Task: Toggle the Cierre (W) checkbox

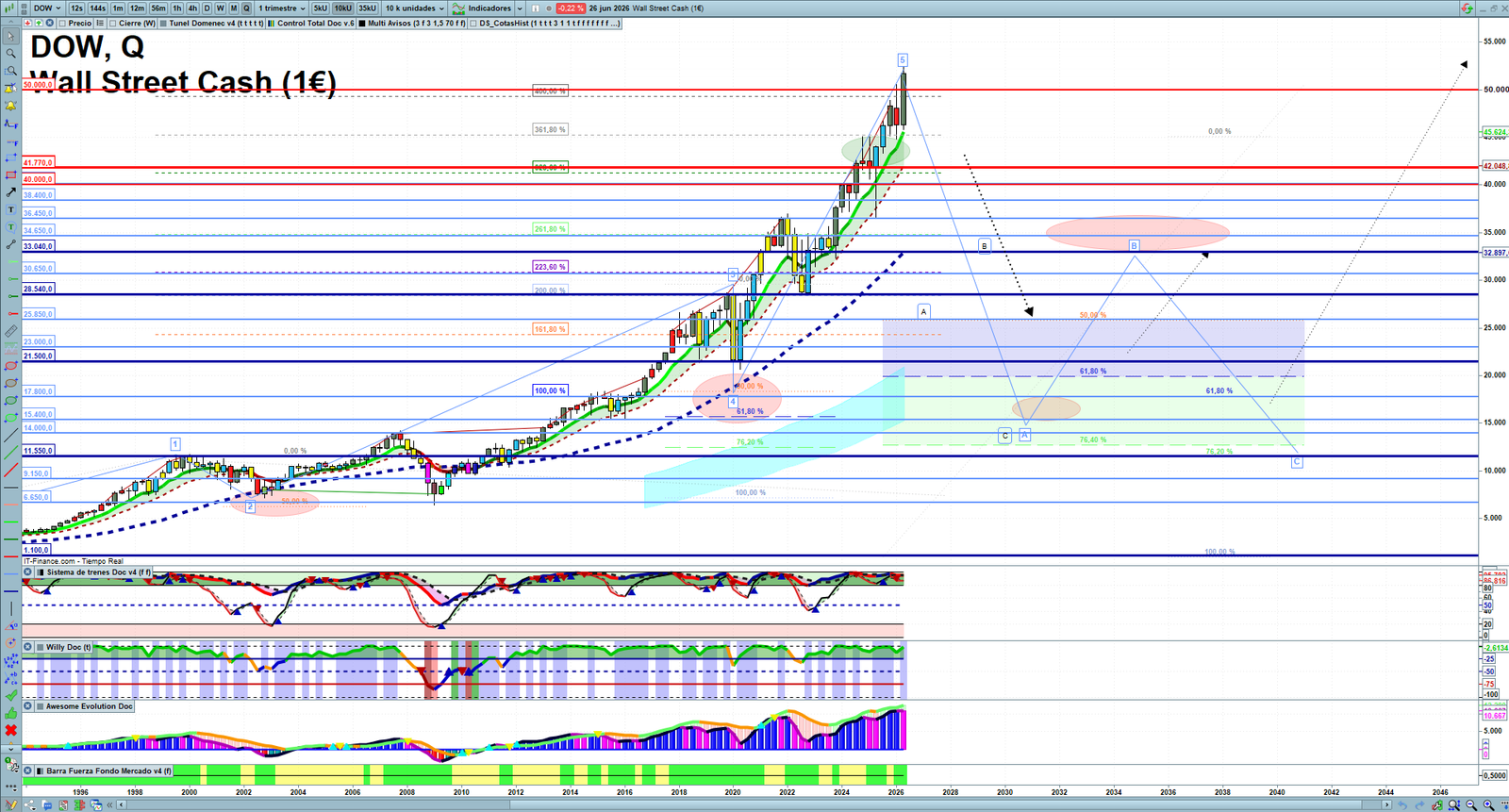Action: click(x=113, y=23)
